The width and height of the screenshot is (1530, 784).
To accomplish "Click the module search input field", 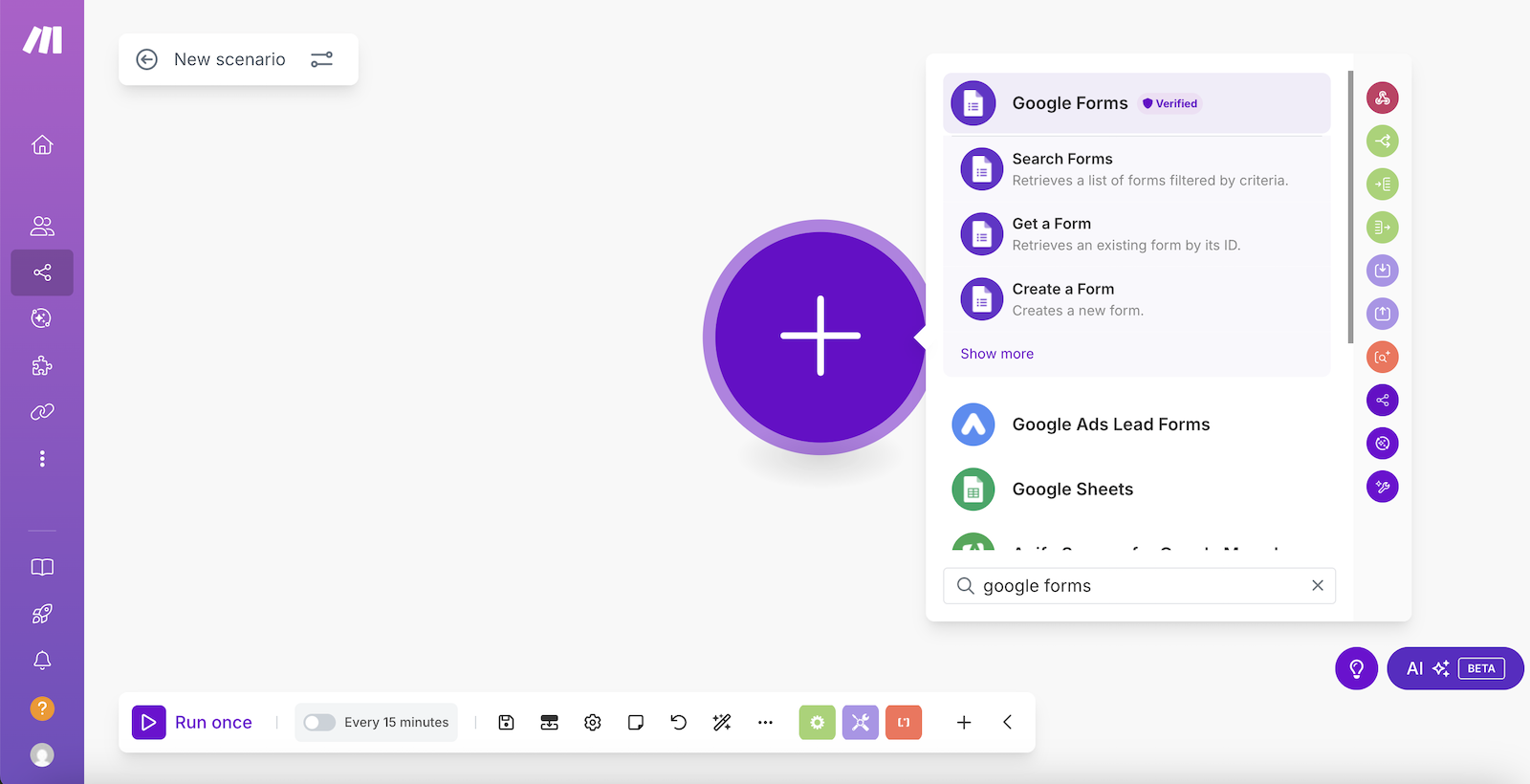I will 1138,586.
